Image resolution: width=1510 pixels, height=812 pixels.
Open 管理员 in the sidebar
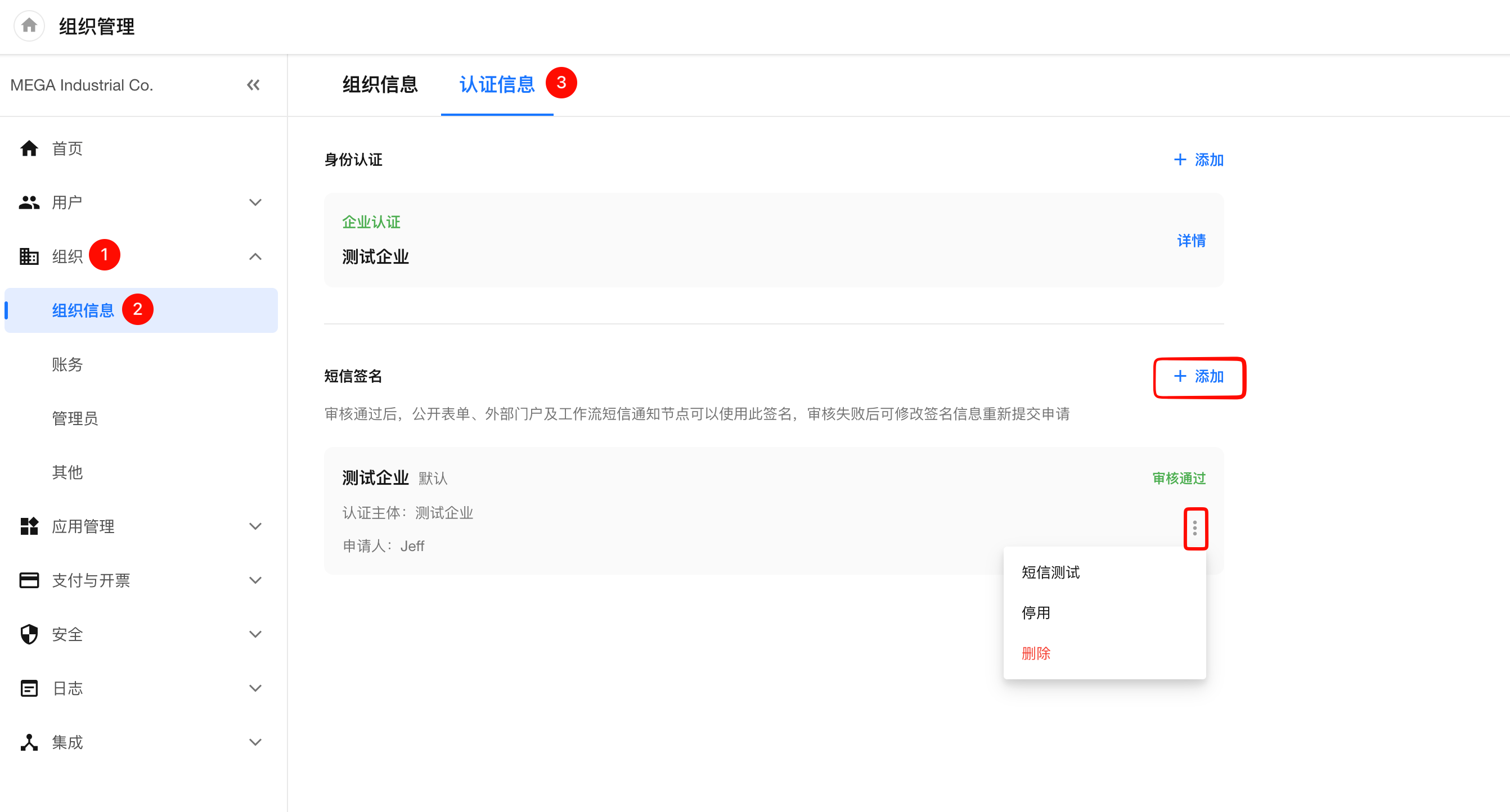[75, 418]
